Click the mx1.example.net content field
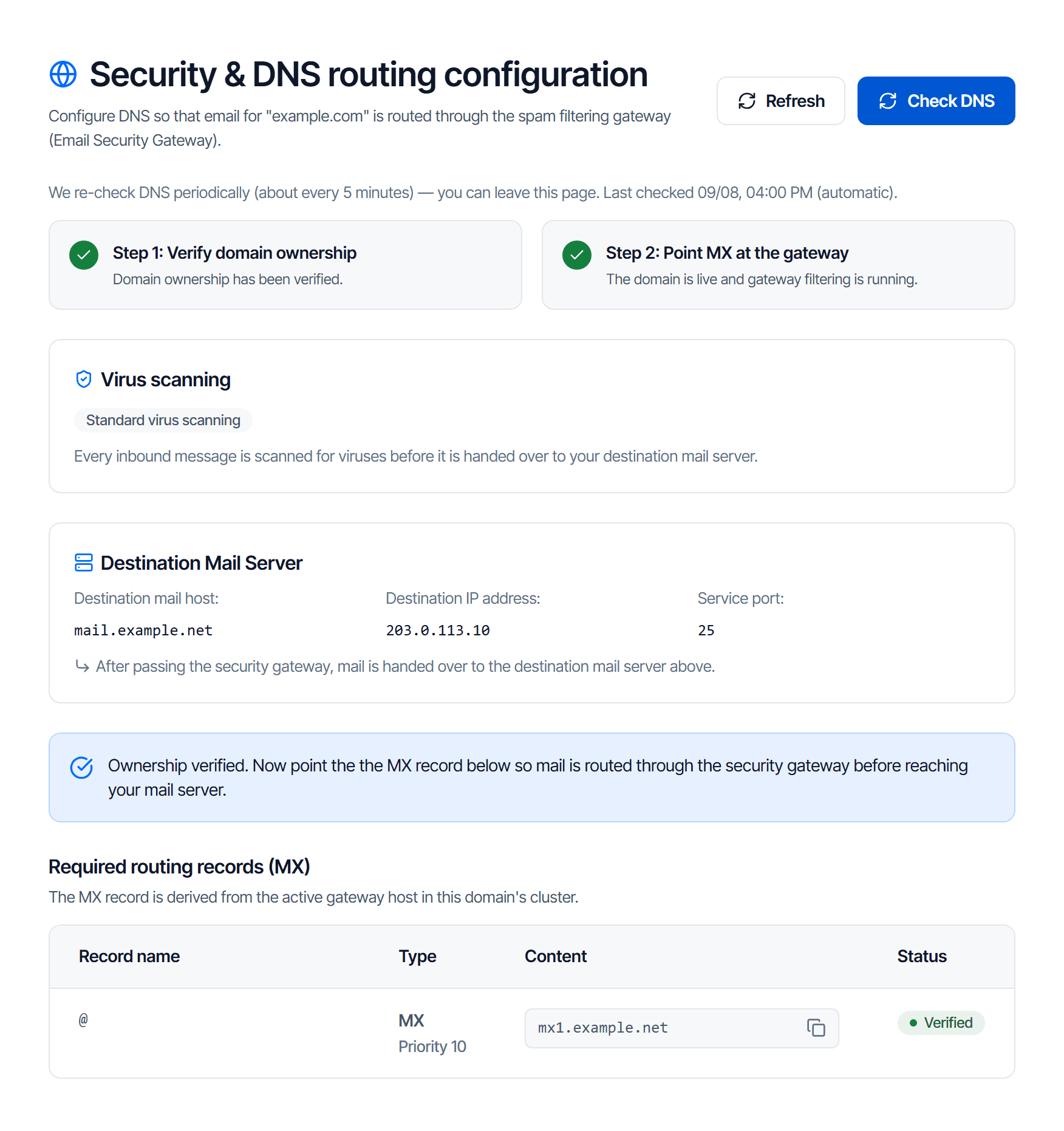The image size is (1064, 1131). pyautogui.click(x=681, y=1028)
